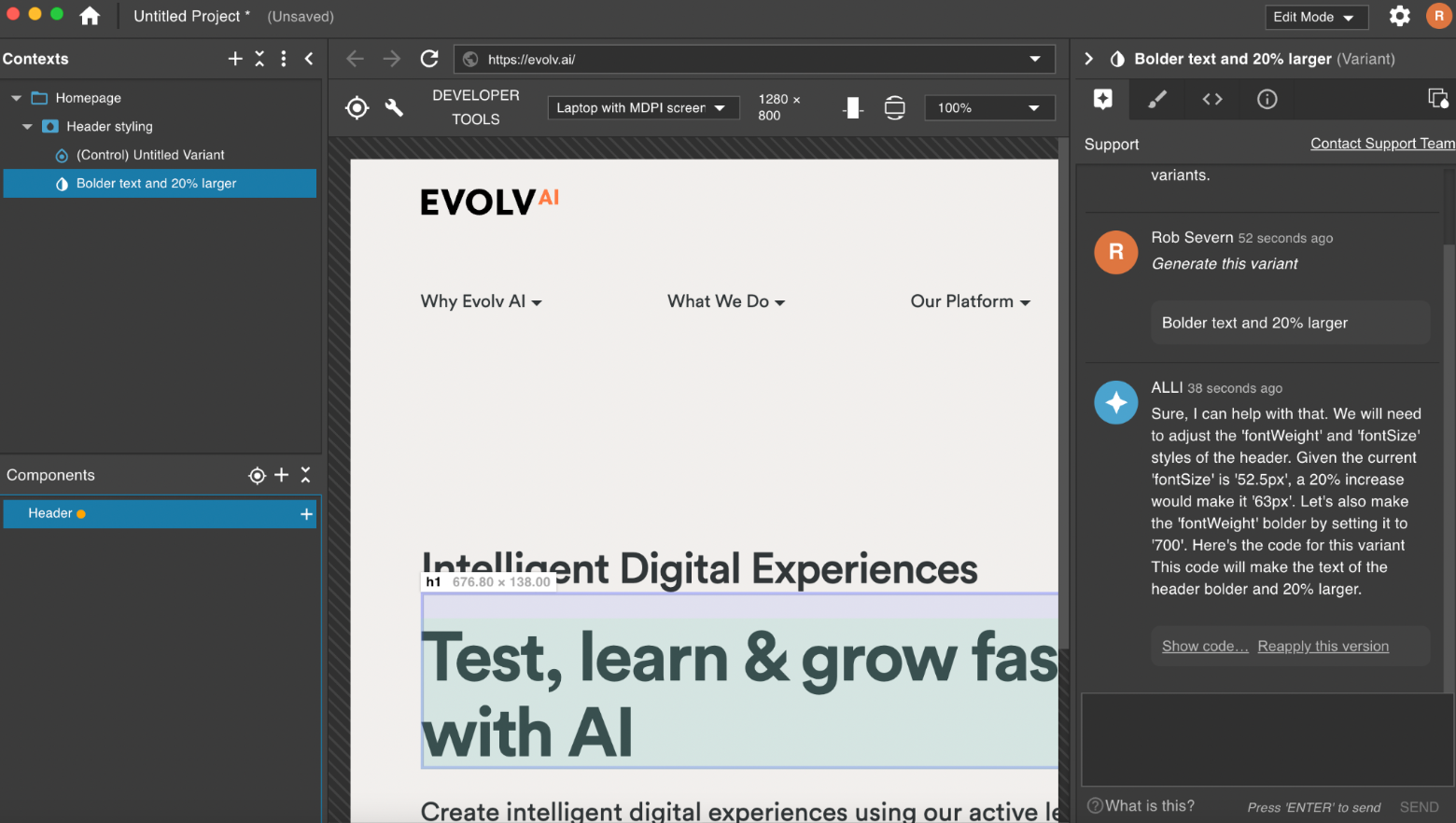1456x823 pixels.
Task: Open the URL history dropdown arrow
Action: (x=1035, y=59)
